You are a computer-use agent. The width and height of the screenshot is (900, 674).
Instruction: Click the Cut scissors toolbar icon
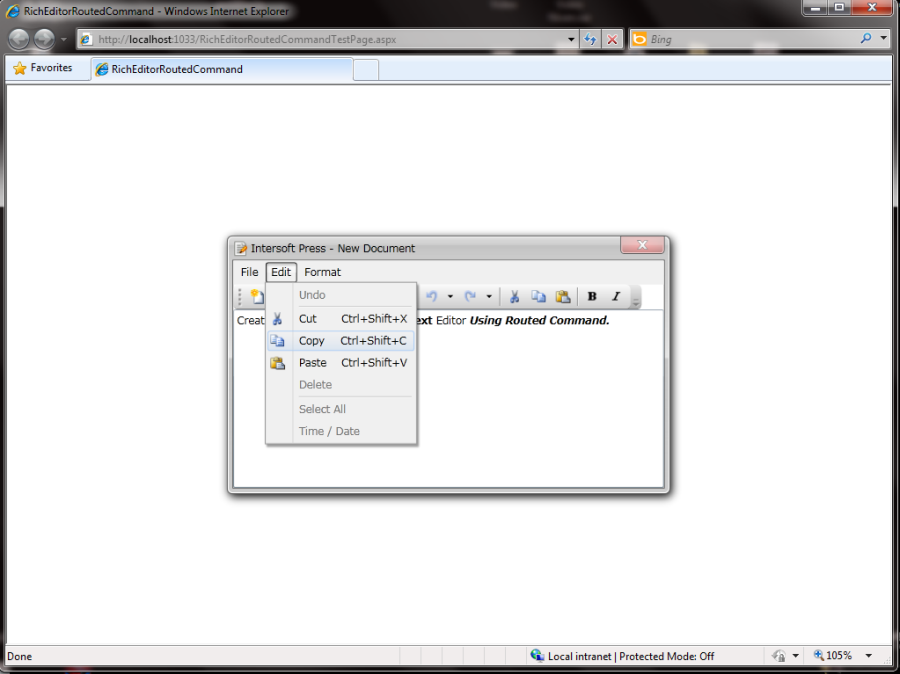pos(514,296)
